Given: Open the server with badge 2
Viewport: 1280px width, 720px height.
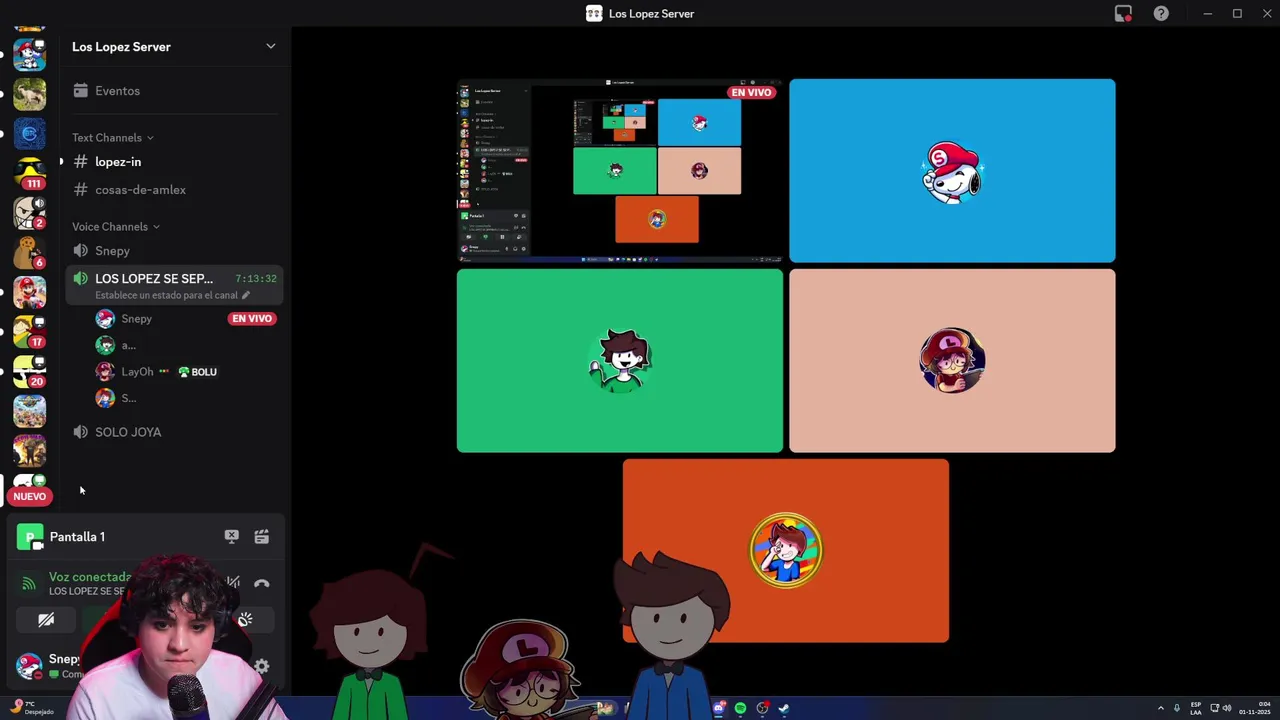Looking at the screenshot, I should [x=29, y=212].
